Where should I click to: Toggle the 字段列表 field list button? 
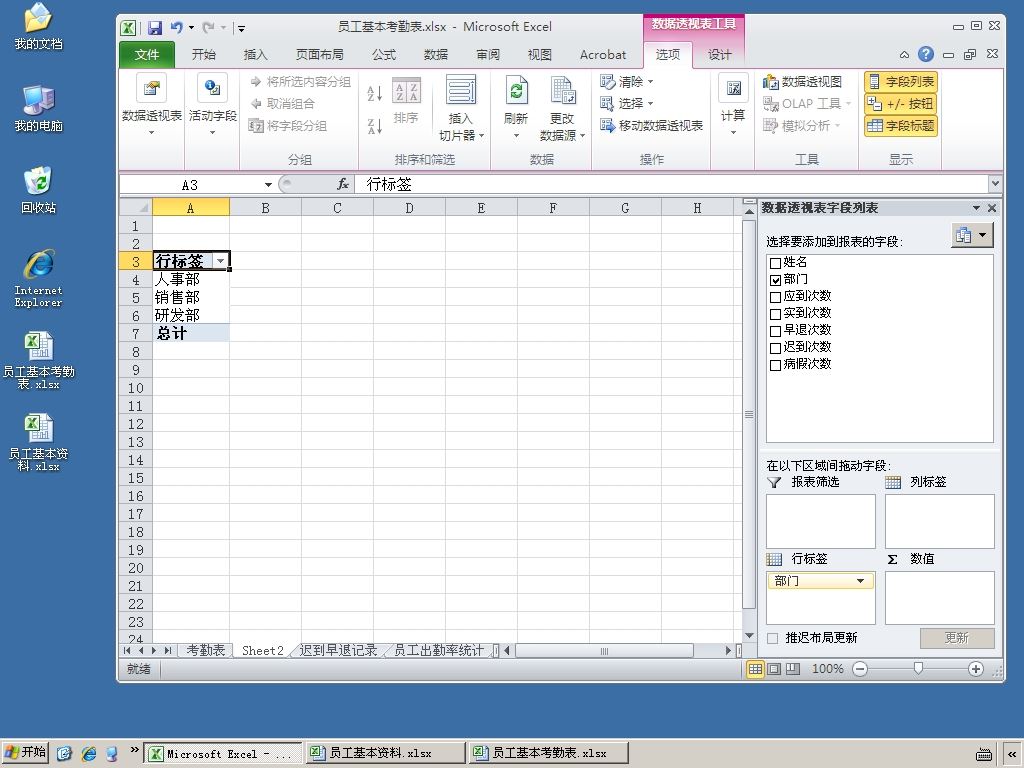pos(901,82)
